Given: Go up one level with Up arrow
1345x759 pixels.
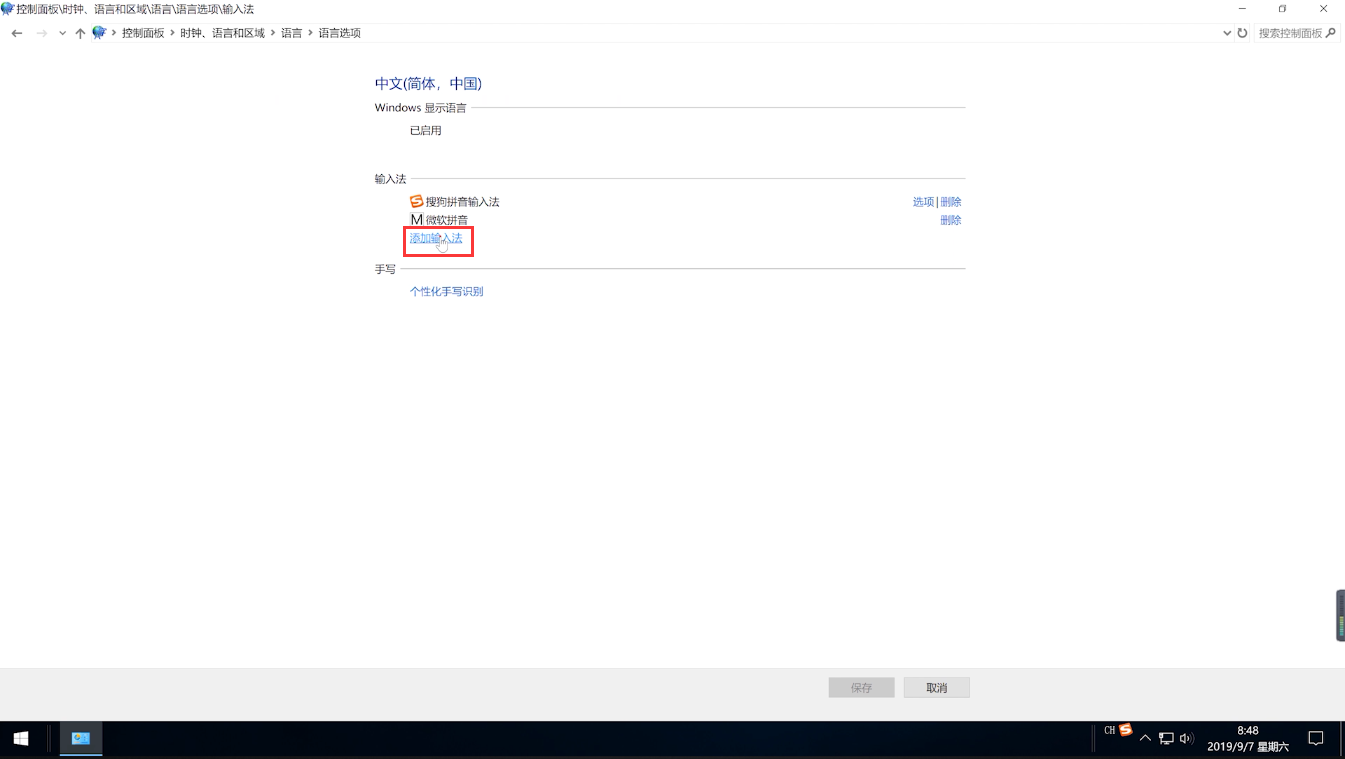Looking at the screenshot, I should (x=80, y=33).
